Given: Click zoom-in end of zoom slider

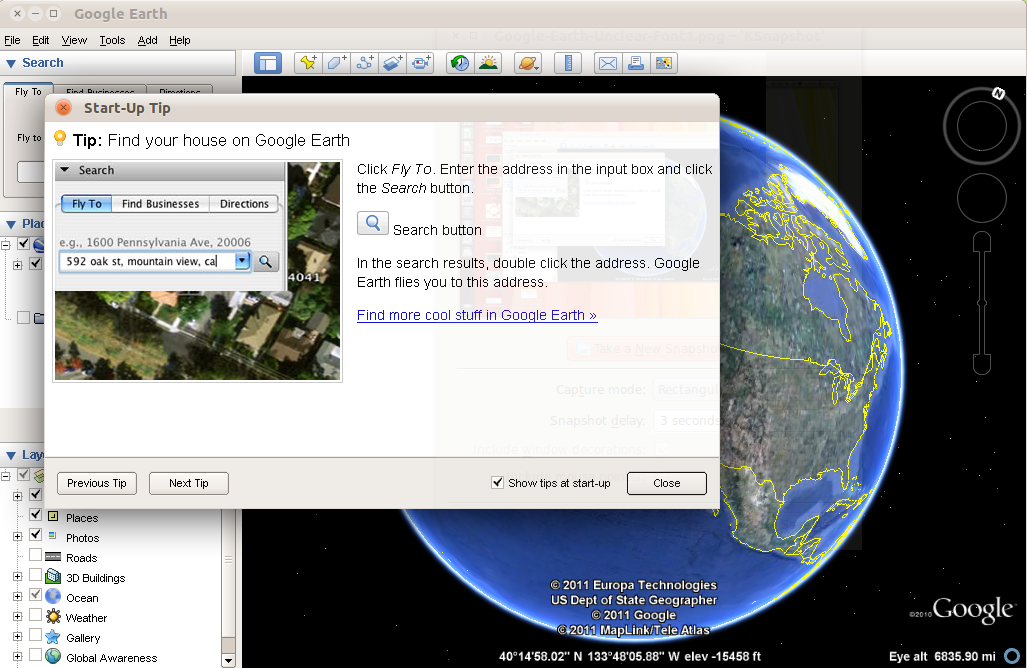Looking at the screenshot, I should coord(982,243).
